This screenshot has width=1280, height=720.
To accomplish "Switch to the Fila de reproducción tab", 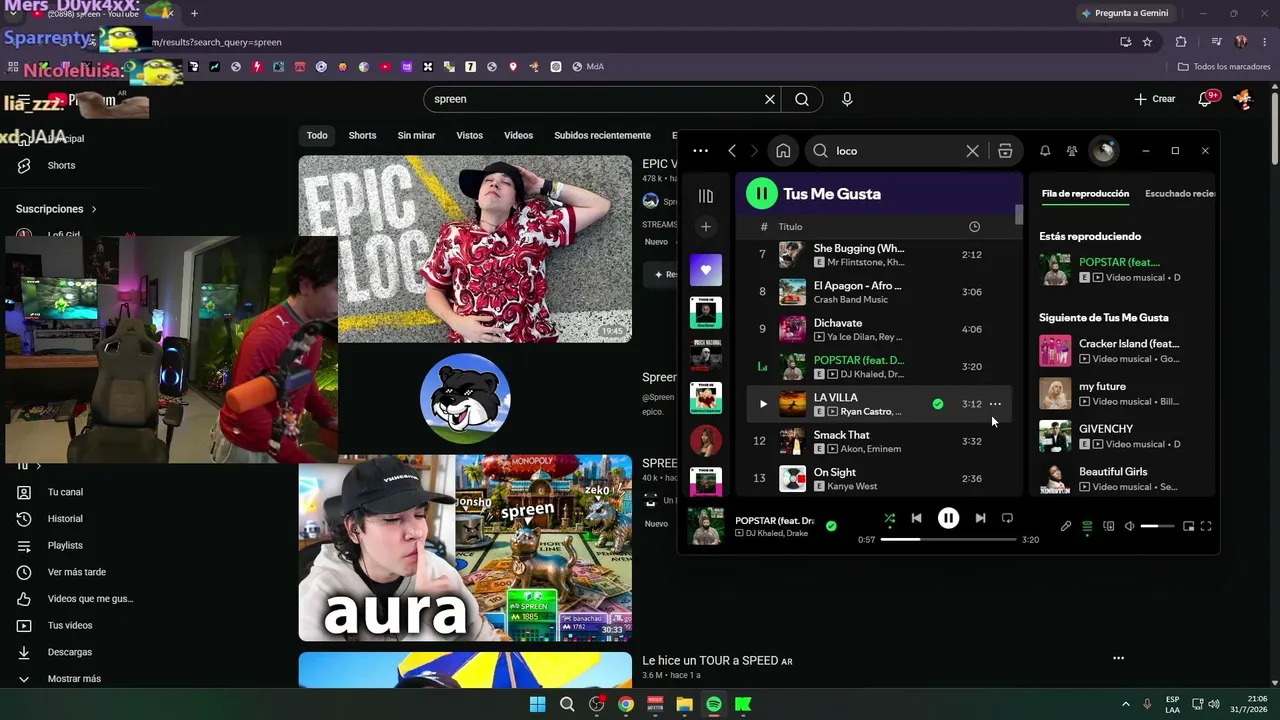I will (x=1085, y=193).
